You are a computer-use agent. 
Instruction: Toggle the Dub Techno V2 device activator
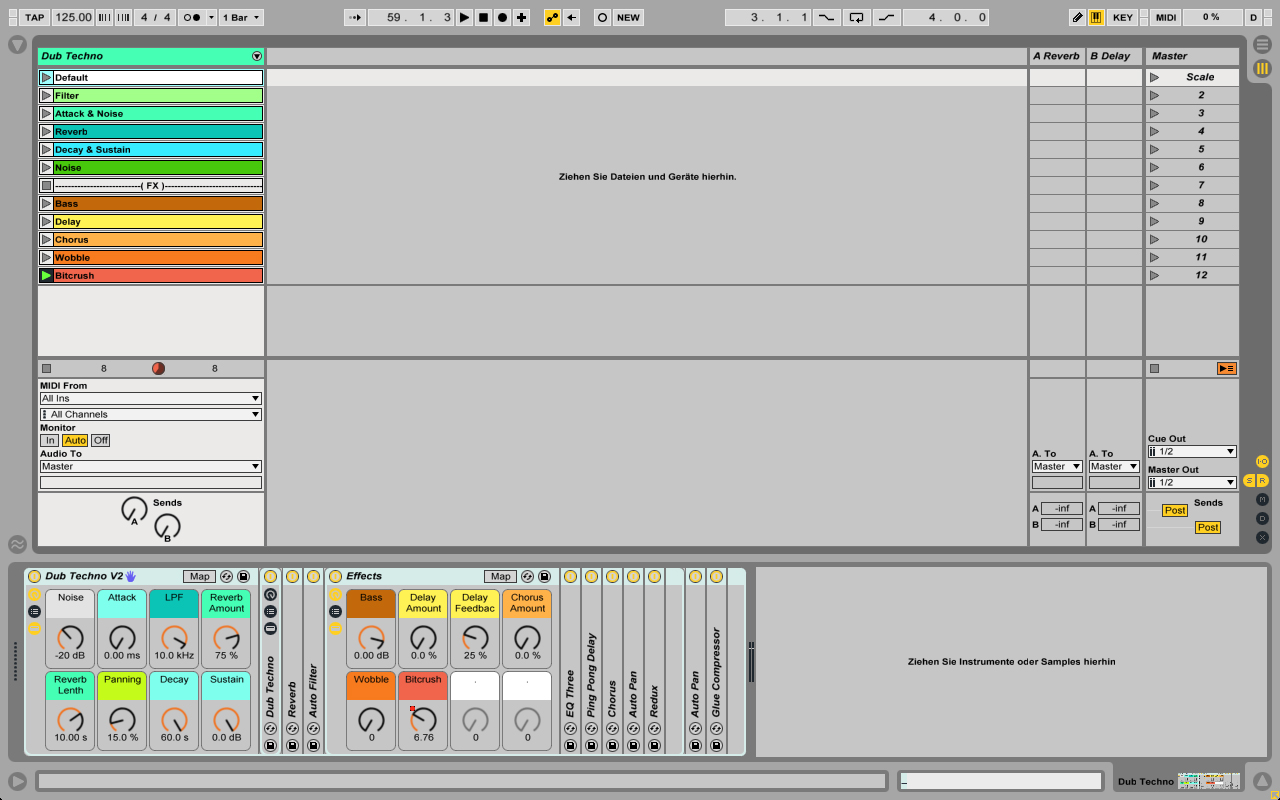pos(34,577)
